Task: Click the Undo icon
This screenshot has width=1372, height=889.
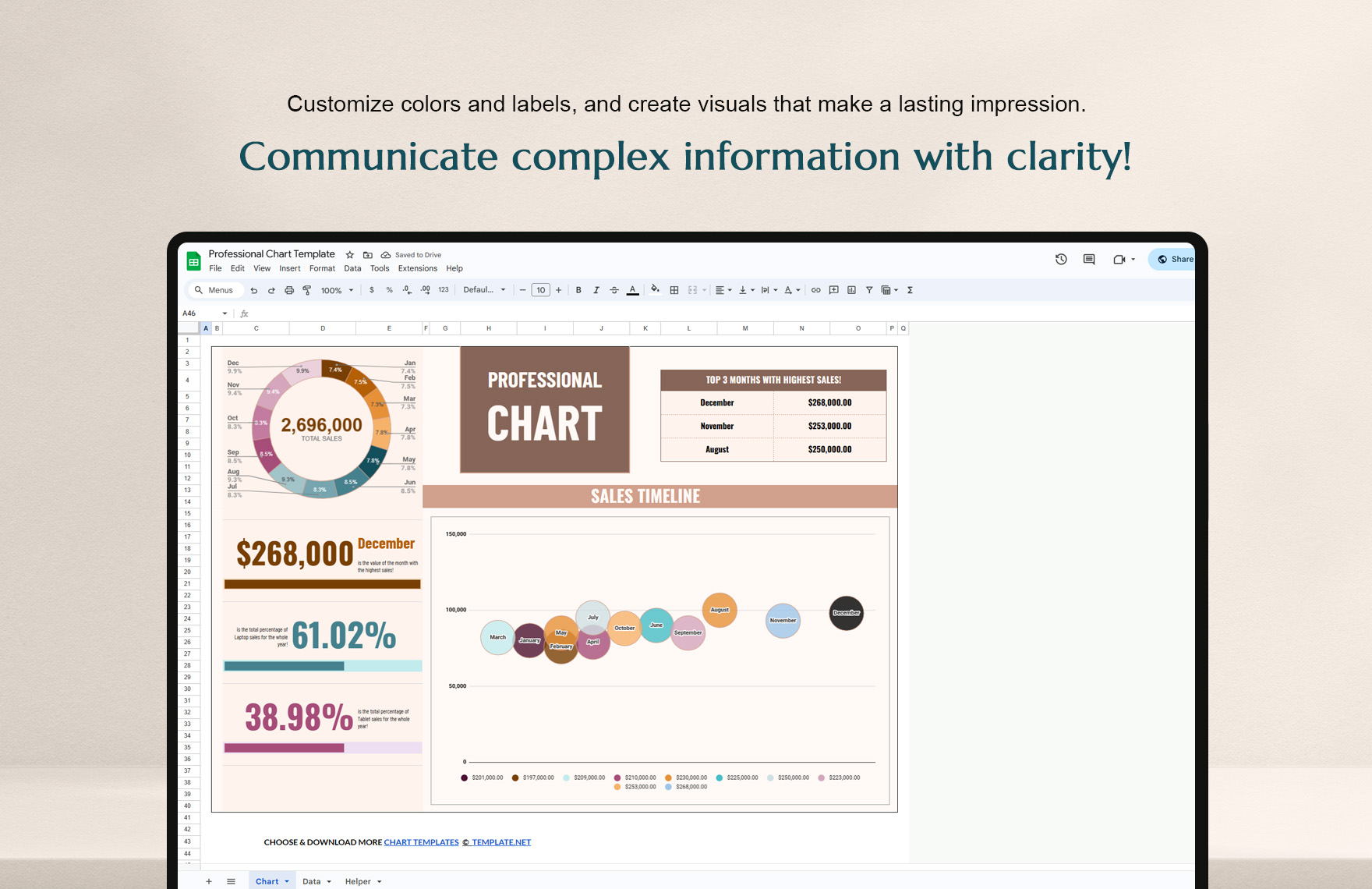Action: 253,289
